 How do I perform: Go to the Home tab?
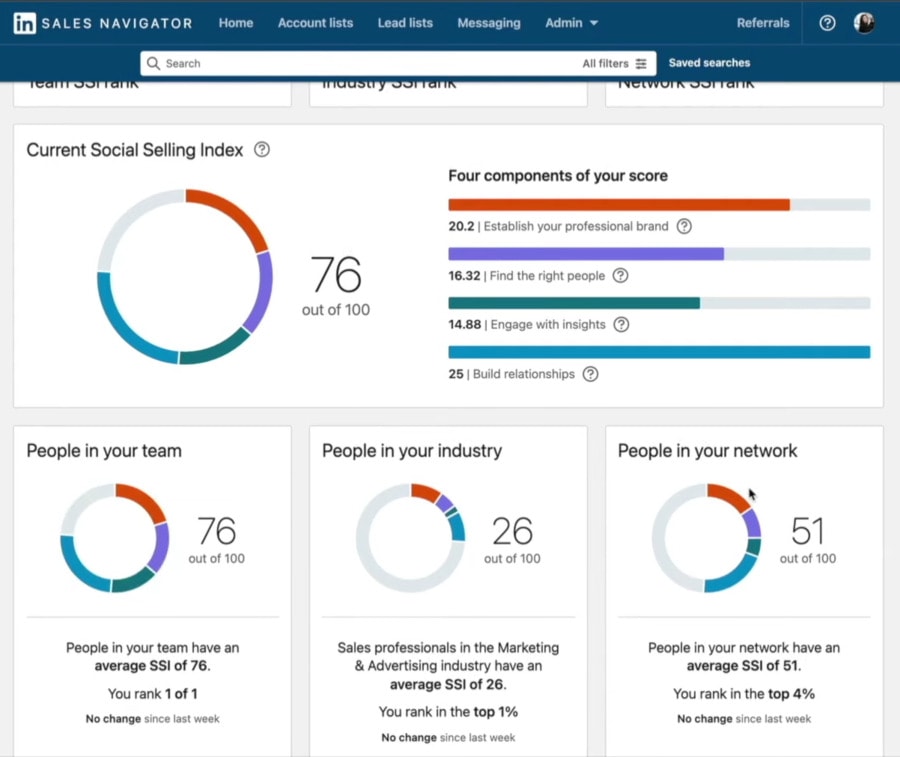click(236, 23)
